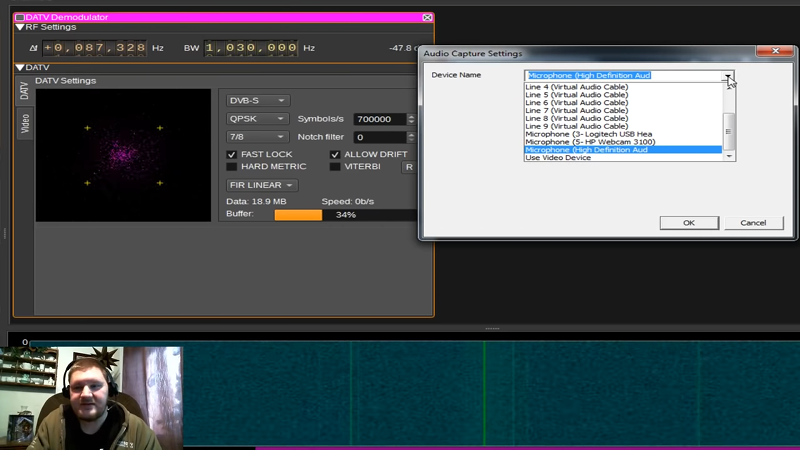Screen dimensions: 800x450
Task: Close the DATV Demodulator panel
Action: pyautogui.click(x=427, y=17)
